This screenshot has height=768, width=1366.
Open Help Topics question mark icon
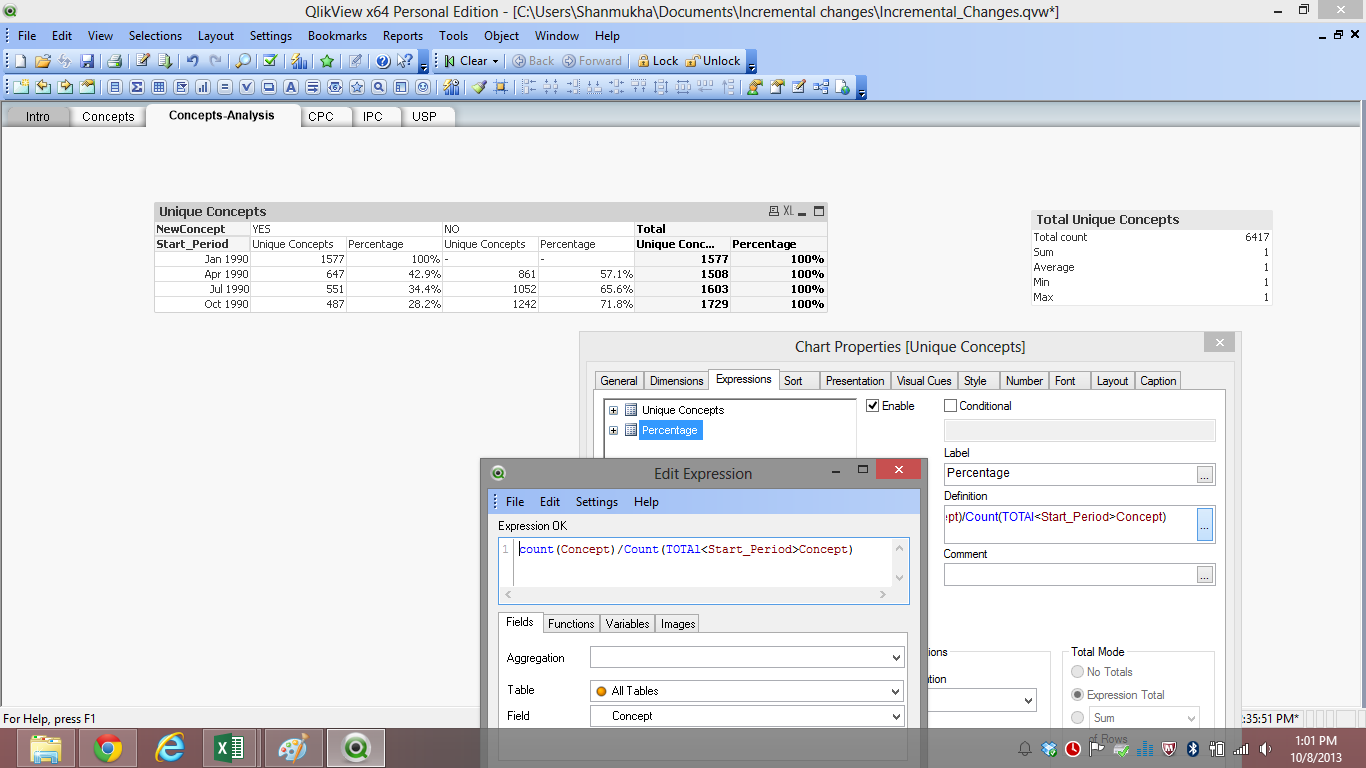(x=383, y=61)
